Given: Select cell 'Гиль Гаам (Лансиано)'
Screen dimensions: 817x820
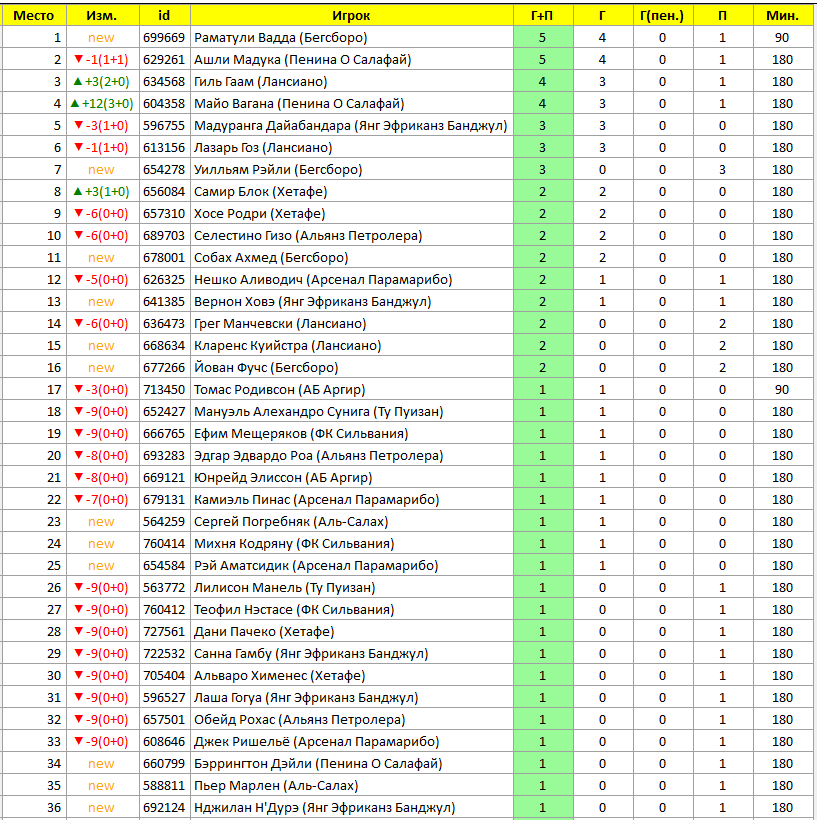Looking at the screenshot, I should pos(351,82).
